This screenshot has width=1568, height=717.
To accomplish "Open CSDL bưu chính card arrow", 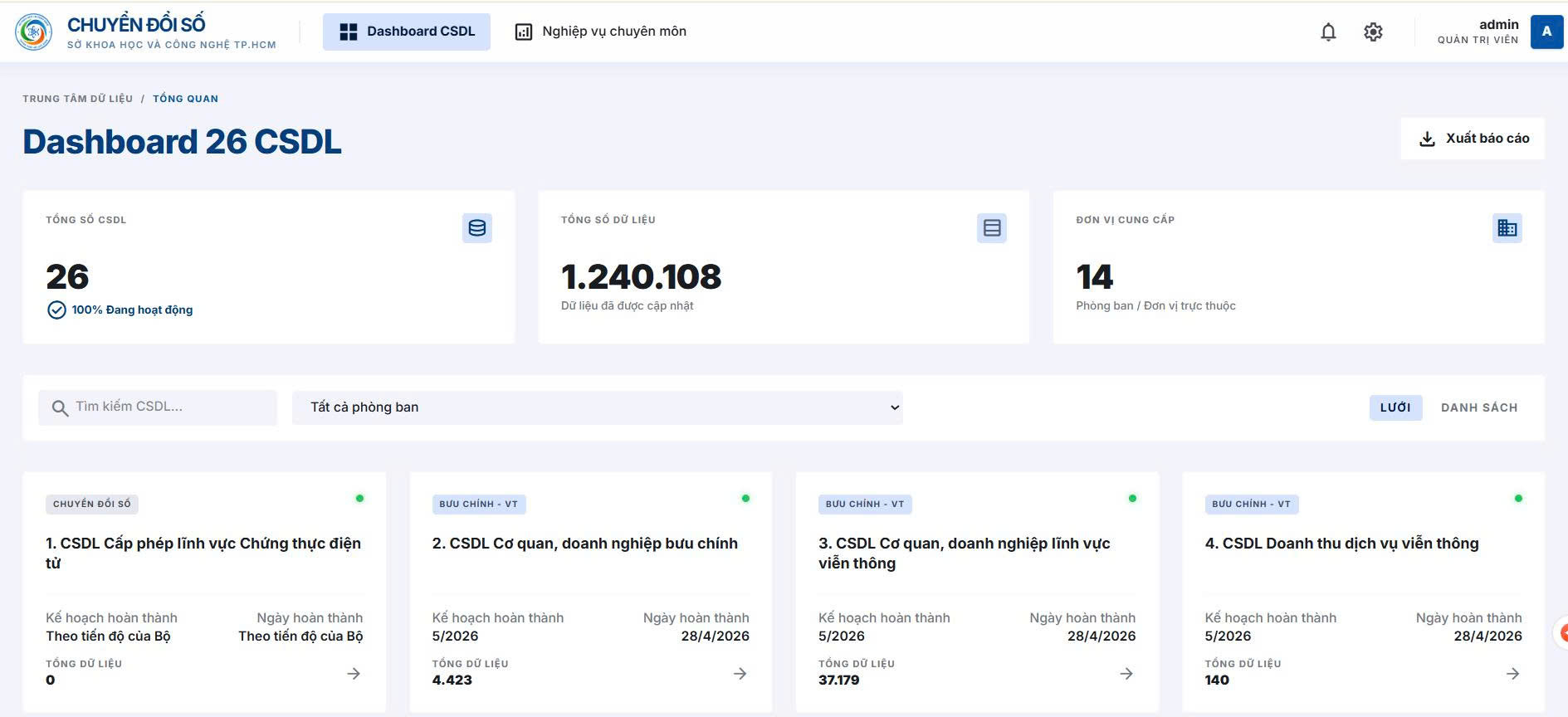I will (x=740, y=674).
